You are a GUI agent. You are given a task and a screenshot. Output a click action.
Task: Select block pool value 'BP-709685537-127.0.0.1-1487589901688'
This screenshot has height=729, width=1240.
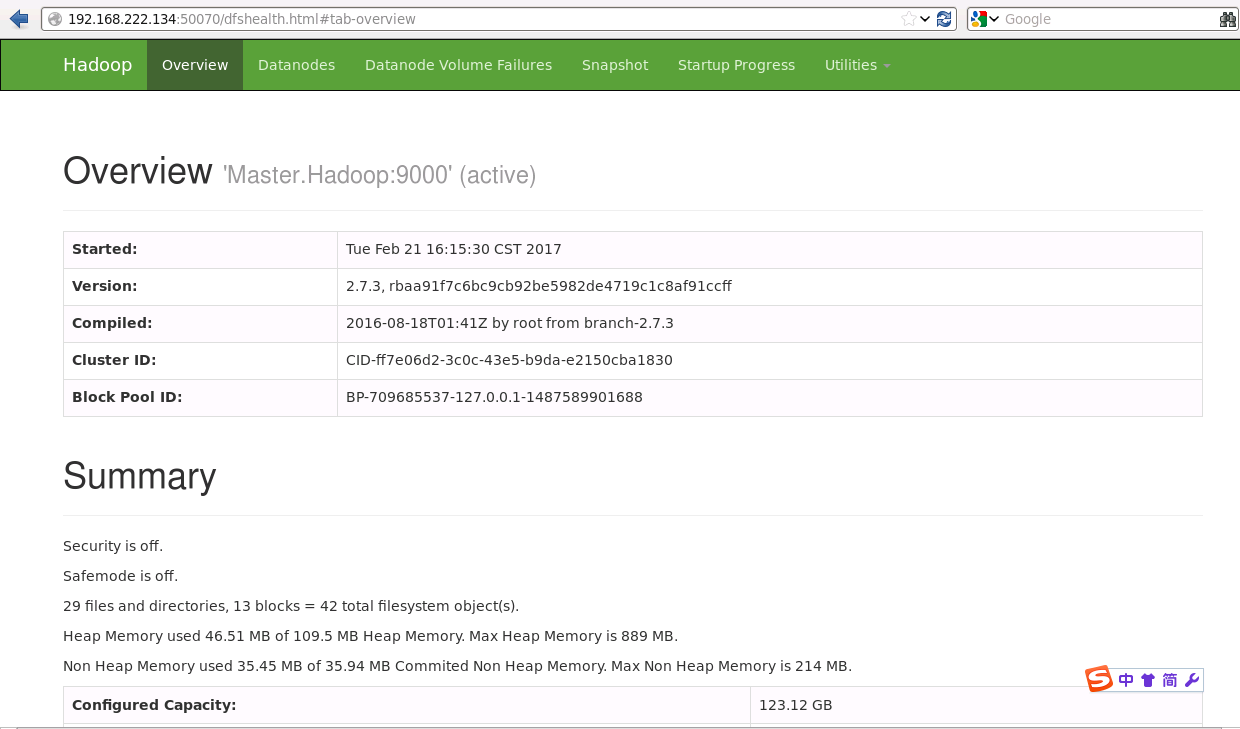tap(494, 397)
